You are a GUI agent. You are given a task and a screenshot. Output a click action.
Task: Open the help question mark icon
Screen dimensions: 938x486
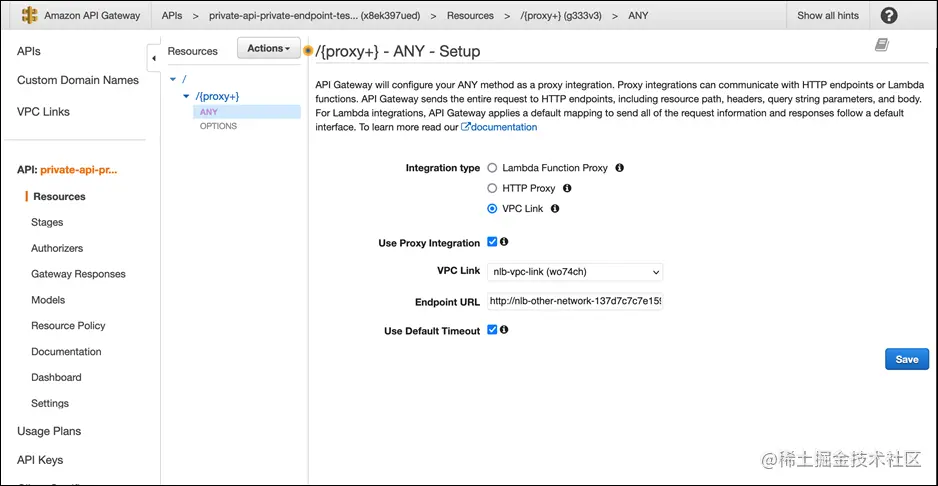[x=889, y=16]
